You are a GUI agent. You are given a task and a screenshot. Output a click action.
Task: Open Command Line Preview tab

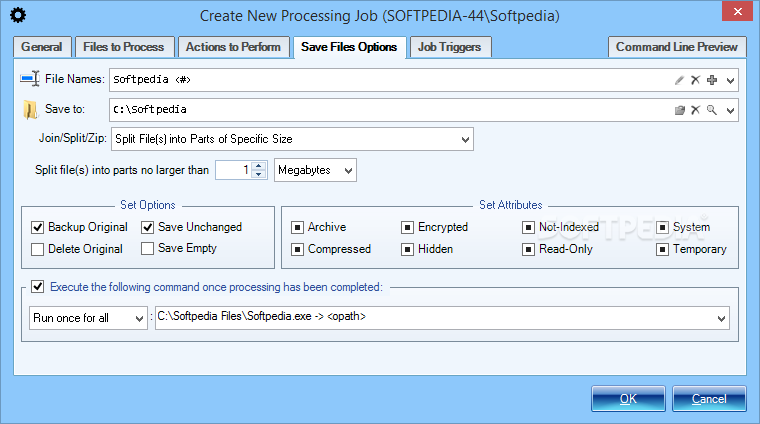(x=677, y=47)
